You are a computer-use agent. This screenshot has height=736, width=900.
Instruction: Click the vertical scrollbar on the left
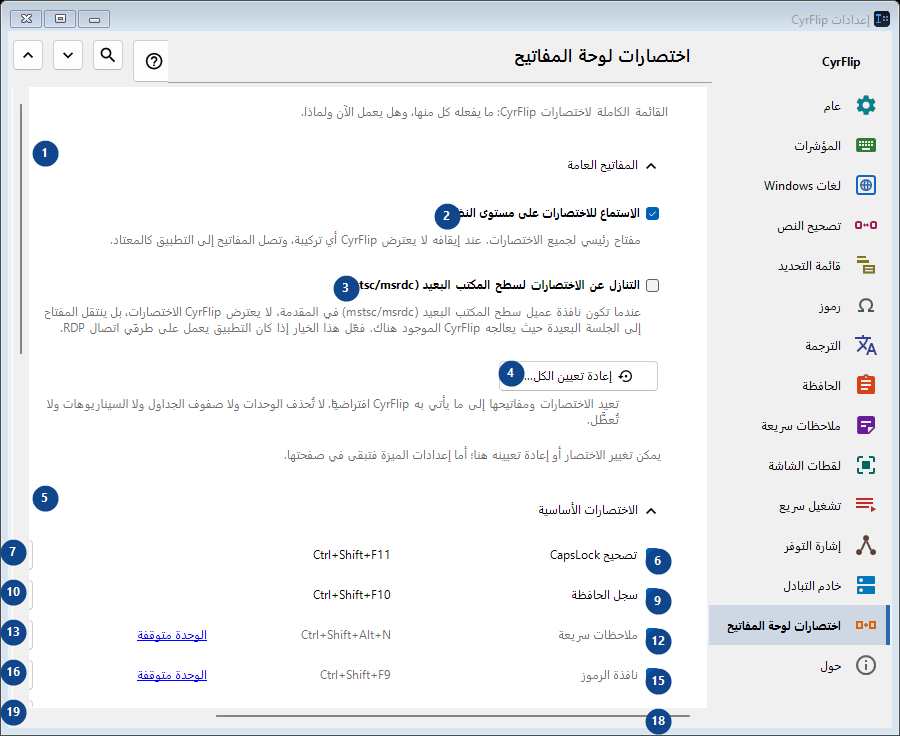point(21,229)
